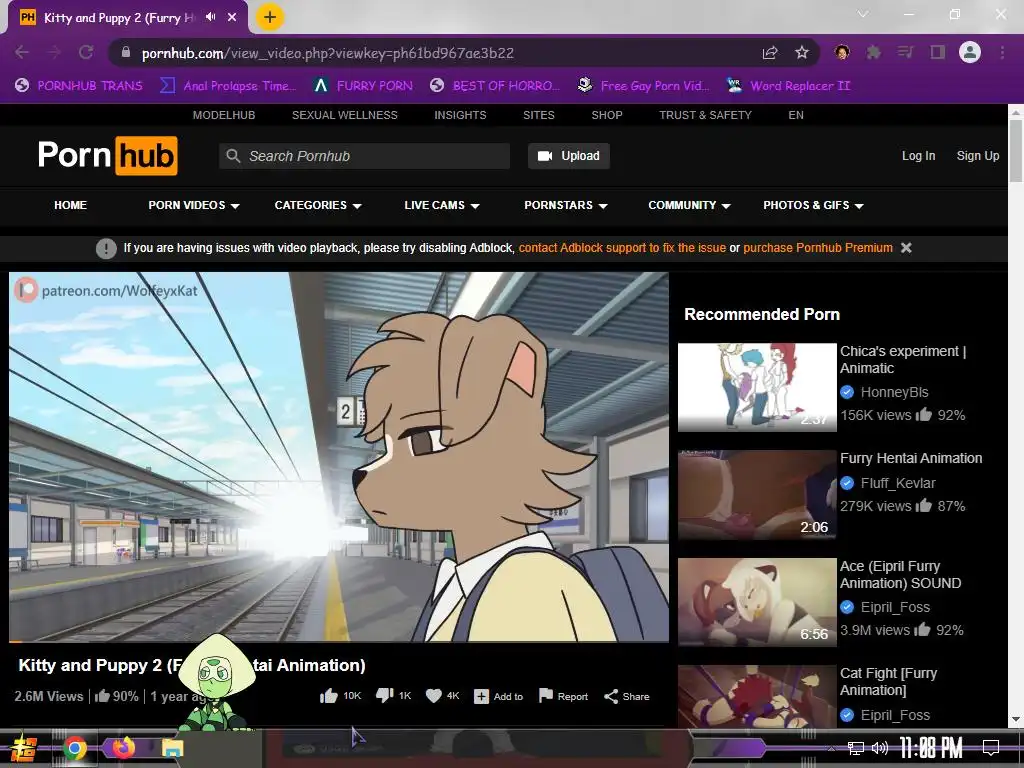1024x768 pixels.
Task: Bookmark this page with star icon
Action: pyautogui.click(x=802, y=53)
